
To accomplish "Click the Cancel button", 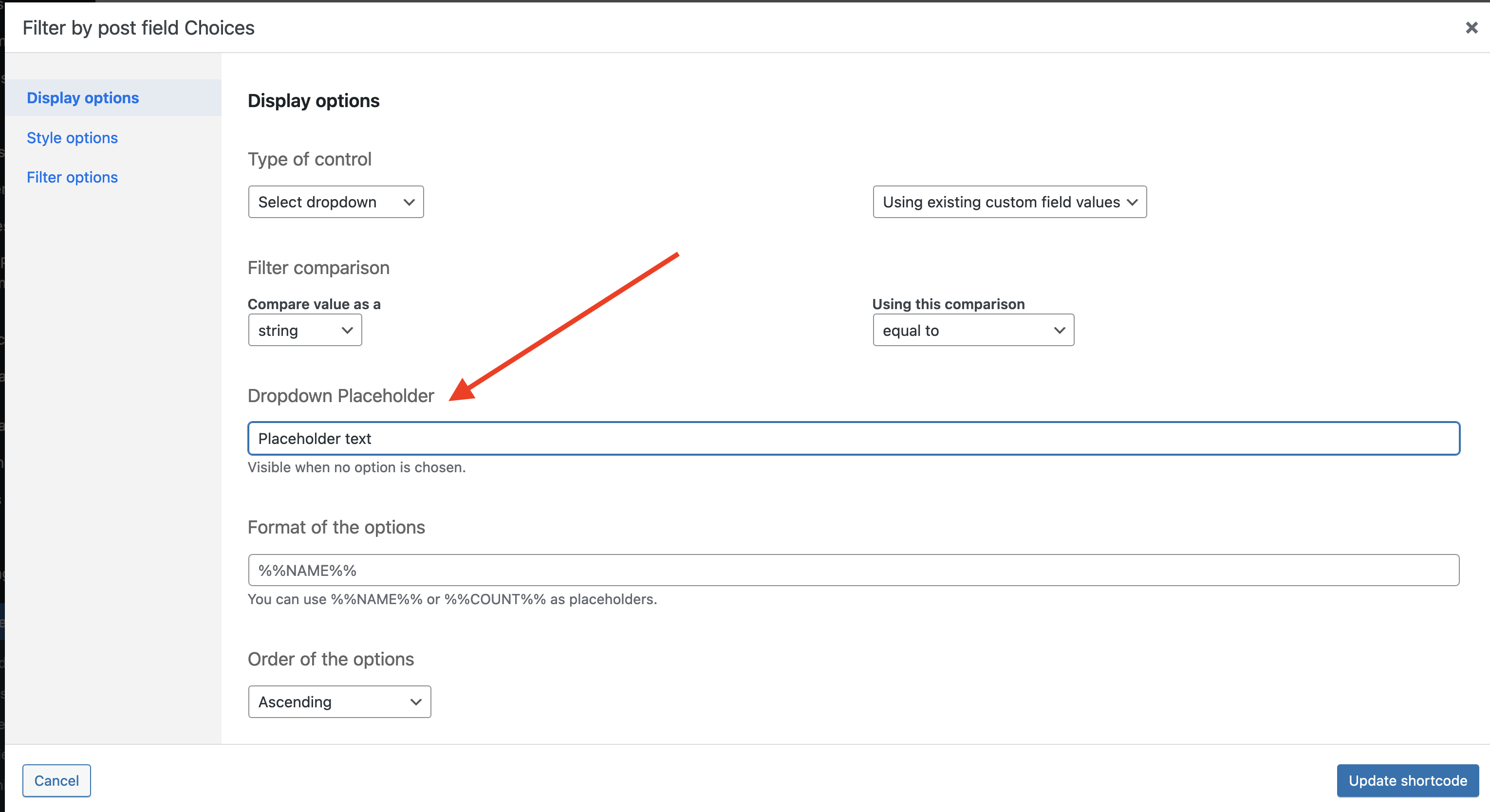I will click(56, 780).
